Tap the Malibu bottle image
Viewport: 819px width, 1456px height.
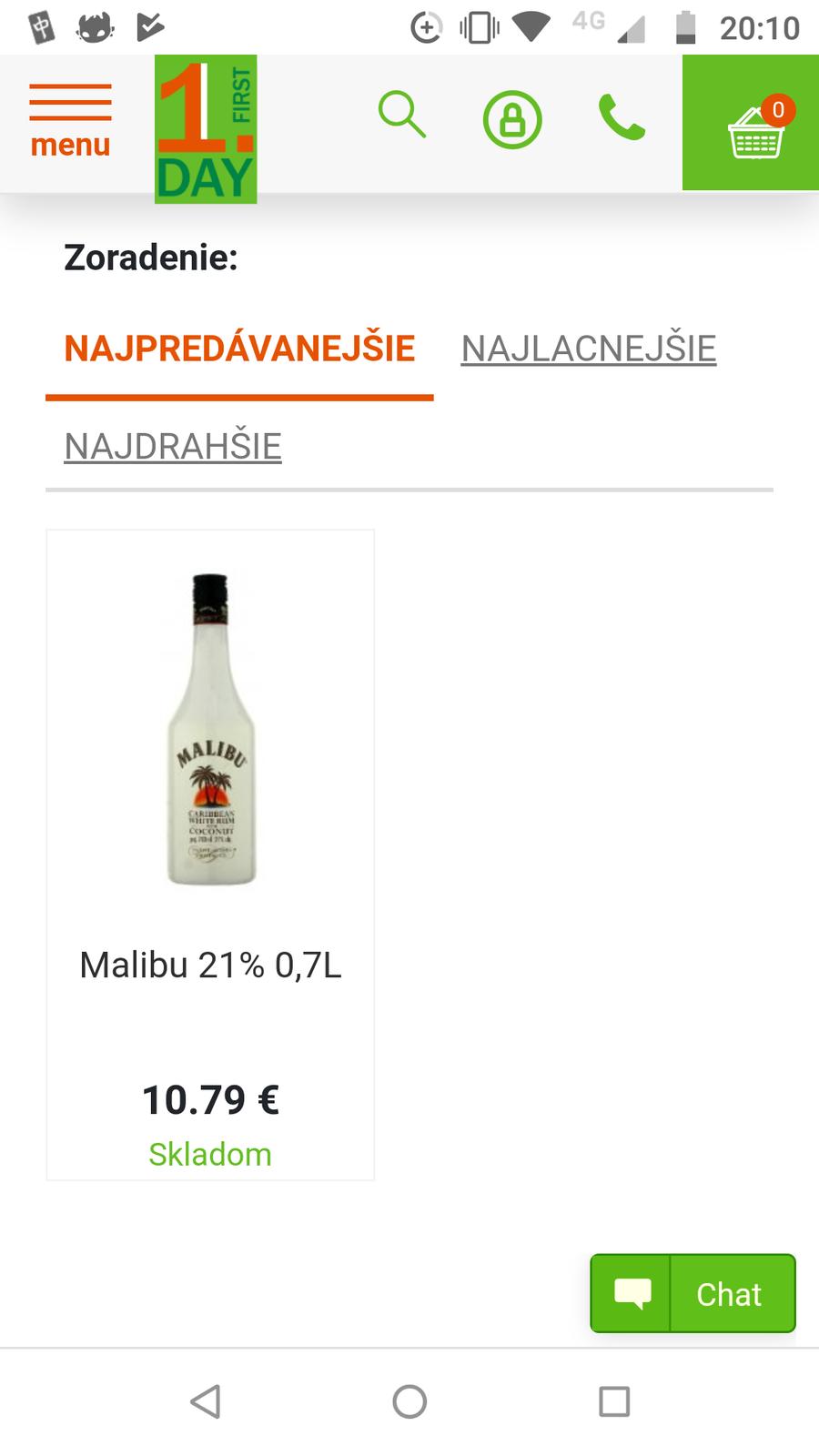coord(211,729)
